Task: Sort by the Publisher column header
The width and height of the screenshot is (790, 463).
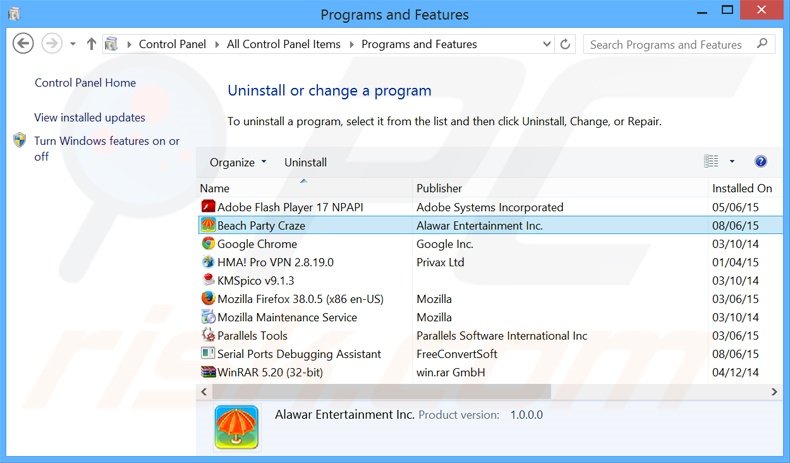Action: (560, 188)
